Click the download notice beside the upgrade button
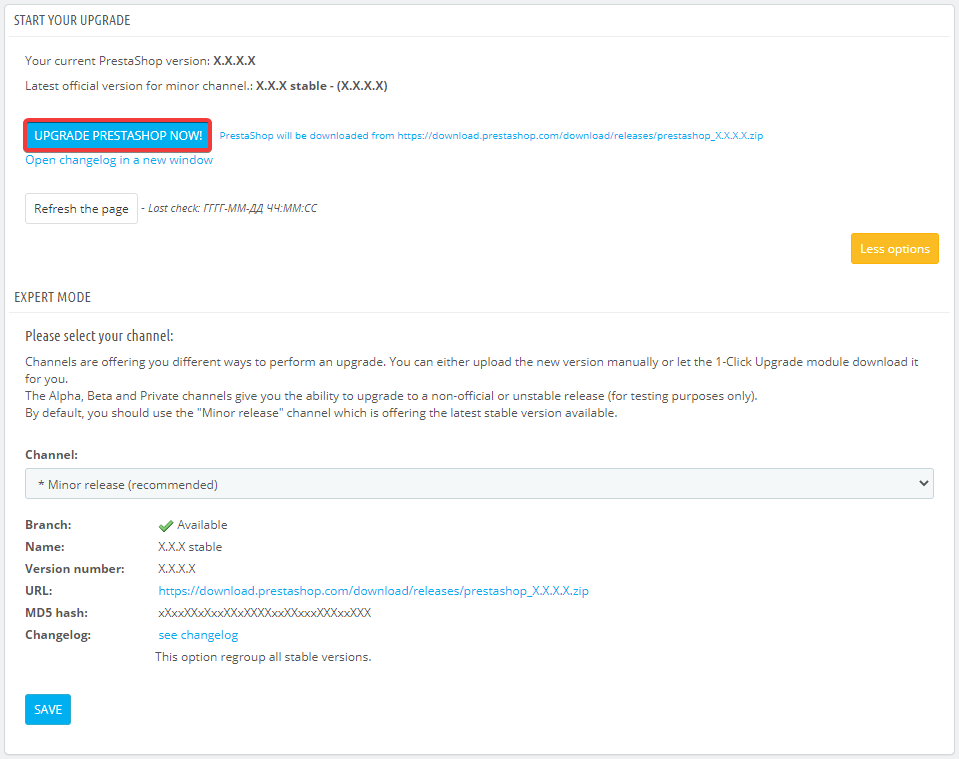The image size is (959, 759). [491, 136]
